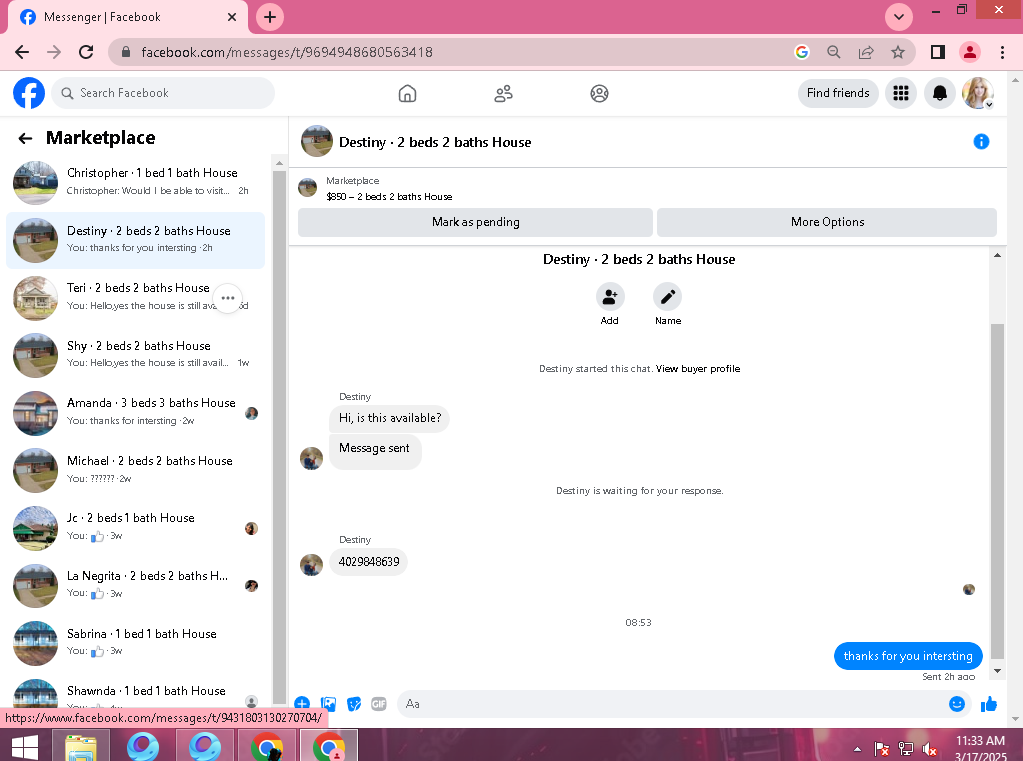
Task: Follow the View buyer profile link
Action: (x=697, y=369)
